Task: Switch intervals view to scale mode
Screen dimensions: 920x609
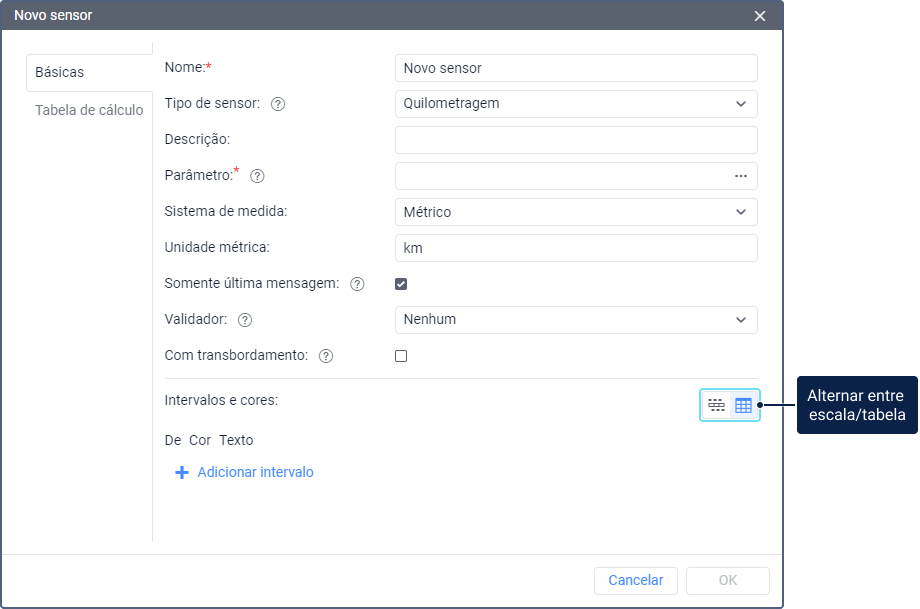Action: click(x=716, y=405)
